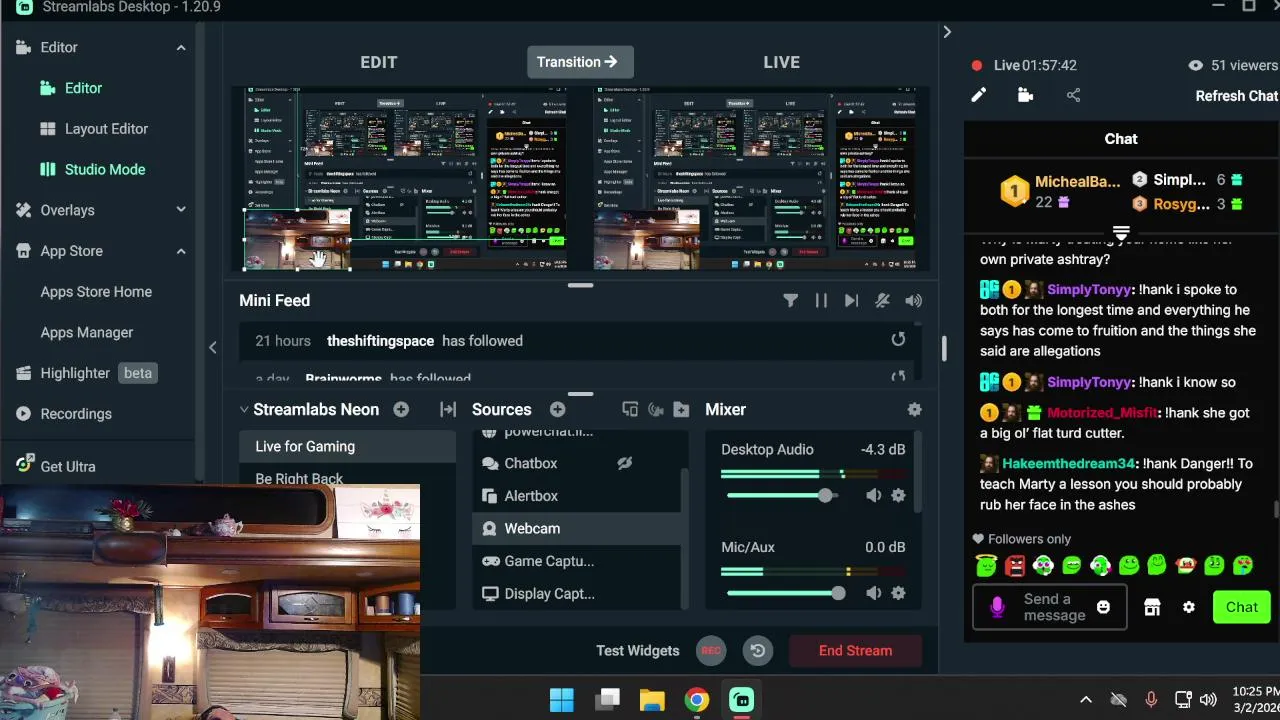The width and height of the screenshot is (1280, 720).
Task: Add a new source with the plus icon
Action: (557, 409)
